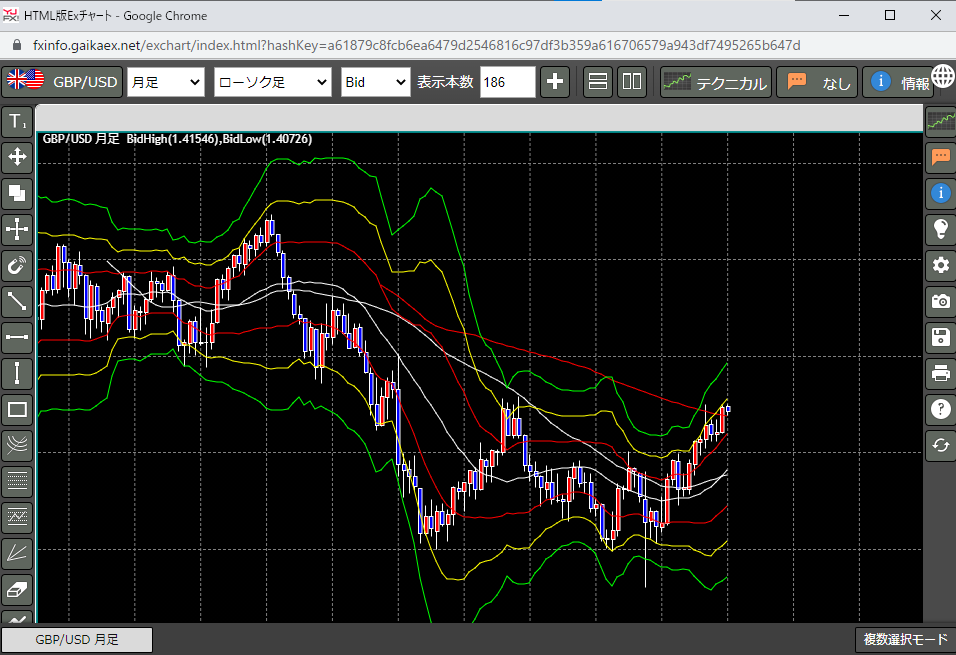Open the 月足 timeframe dropdown
Screen dimensions: 956x655
click(x=166, y=82)
